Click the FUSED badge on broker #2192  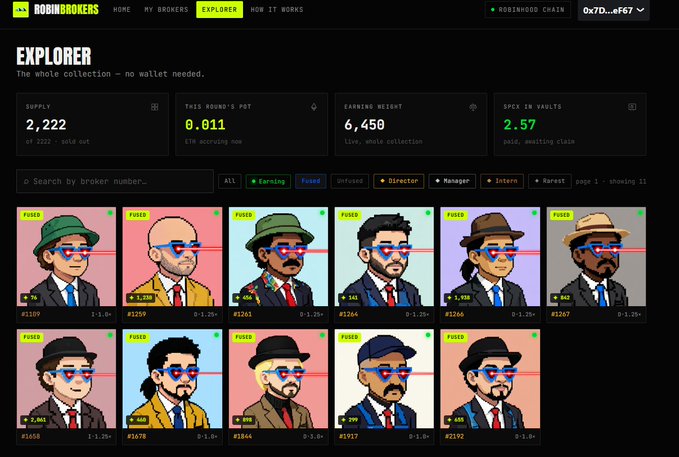click(x=456, y=337)
